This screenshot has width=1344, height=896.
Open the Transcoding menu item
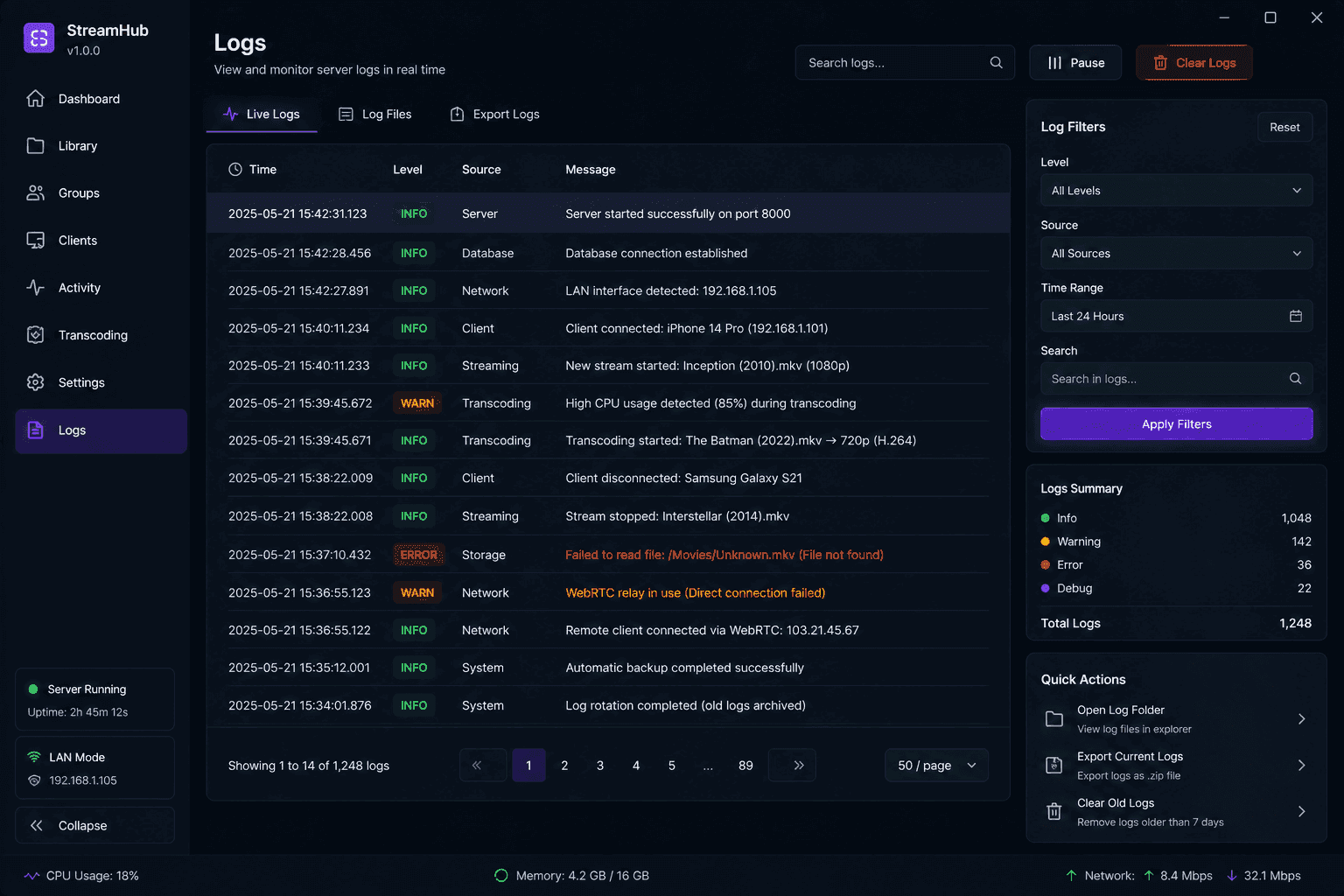tap(101, 335)
